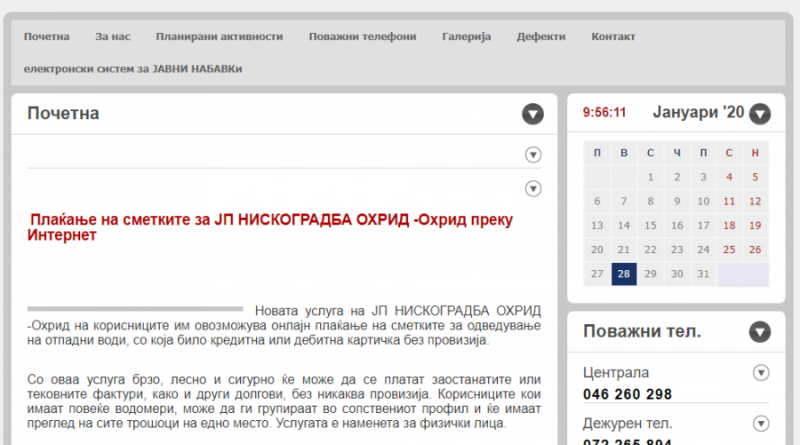Viewport: 800px width, 445px height.
Task: Click the Јануари '20 calendar arrow icon
Action: (x=760, y=114)
